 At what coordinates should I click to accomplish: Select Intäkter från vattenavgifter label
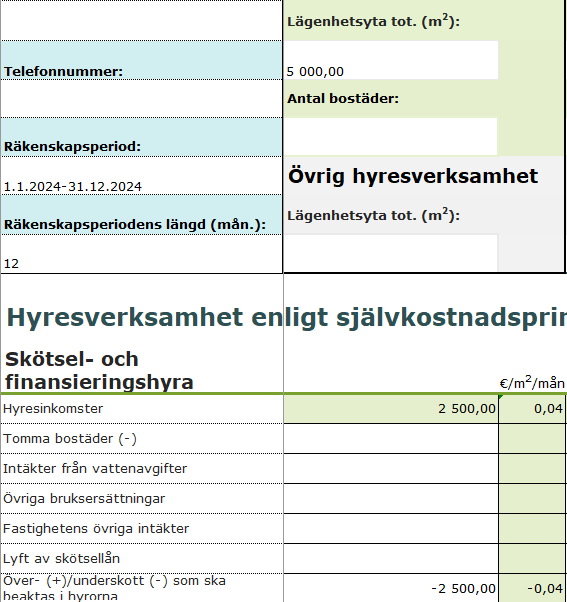[95, 468]
